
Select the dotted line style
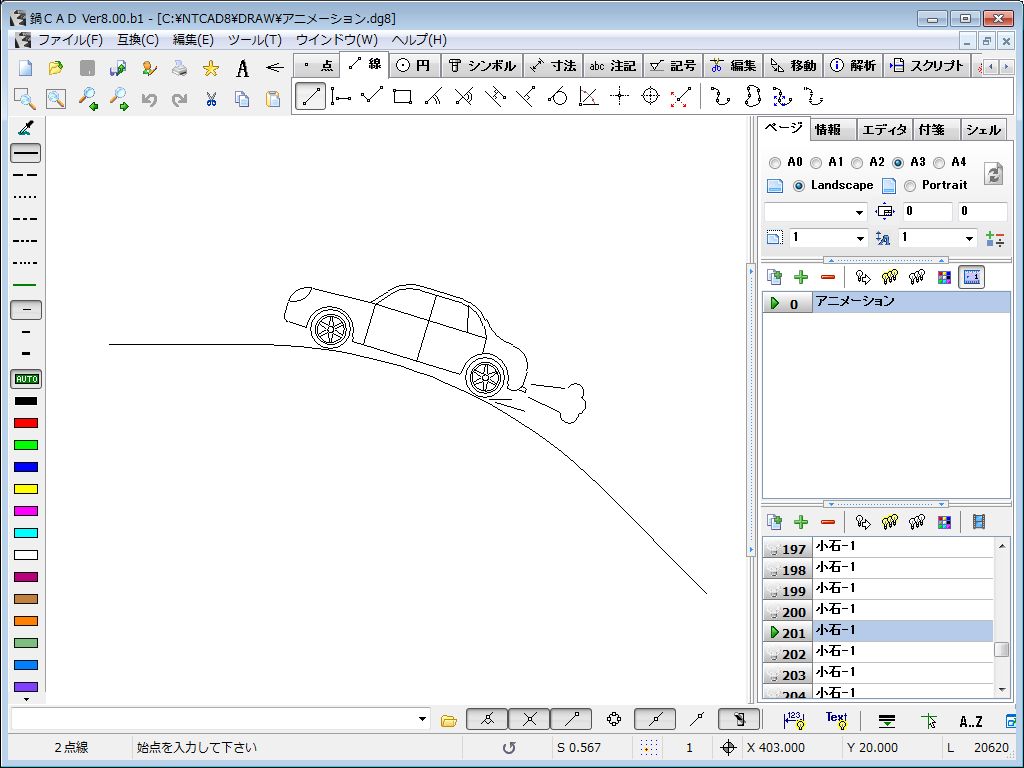[x=26, y=197]
